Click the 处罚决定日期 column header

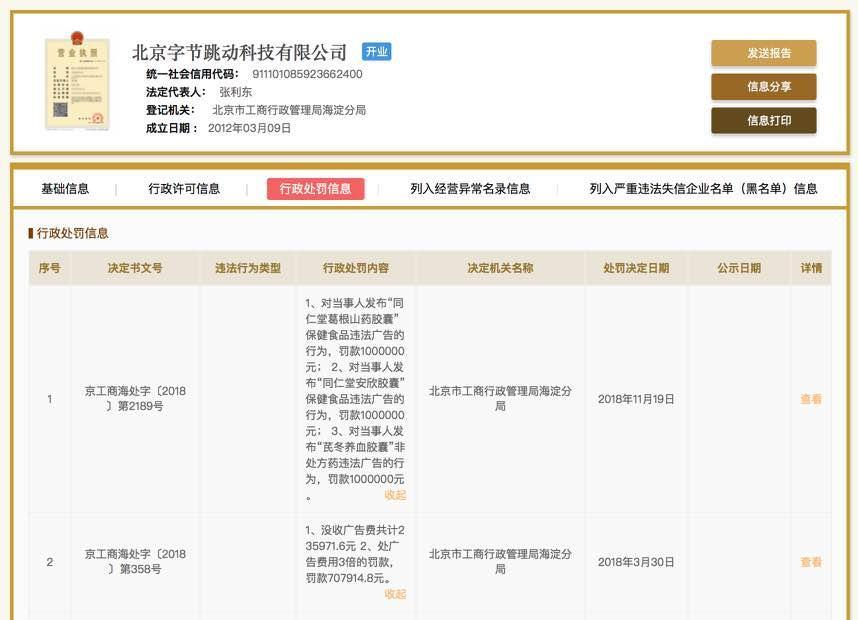pos(636,268)
